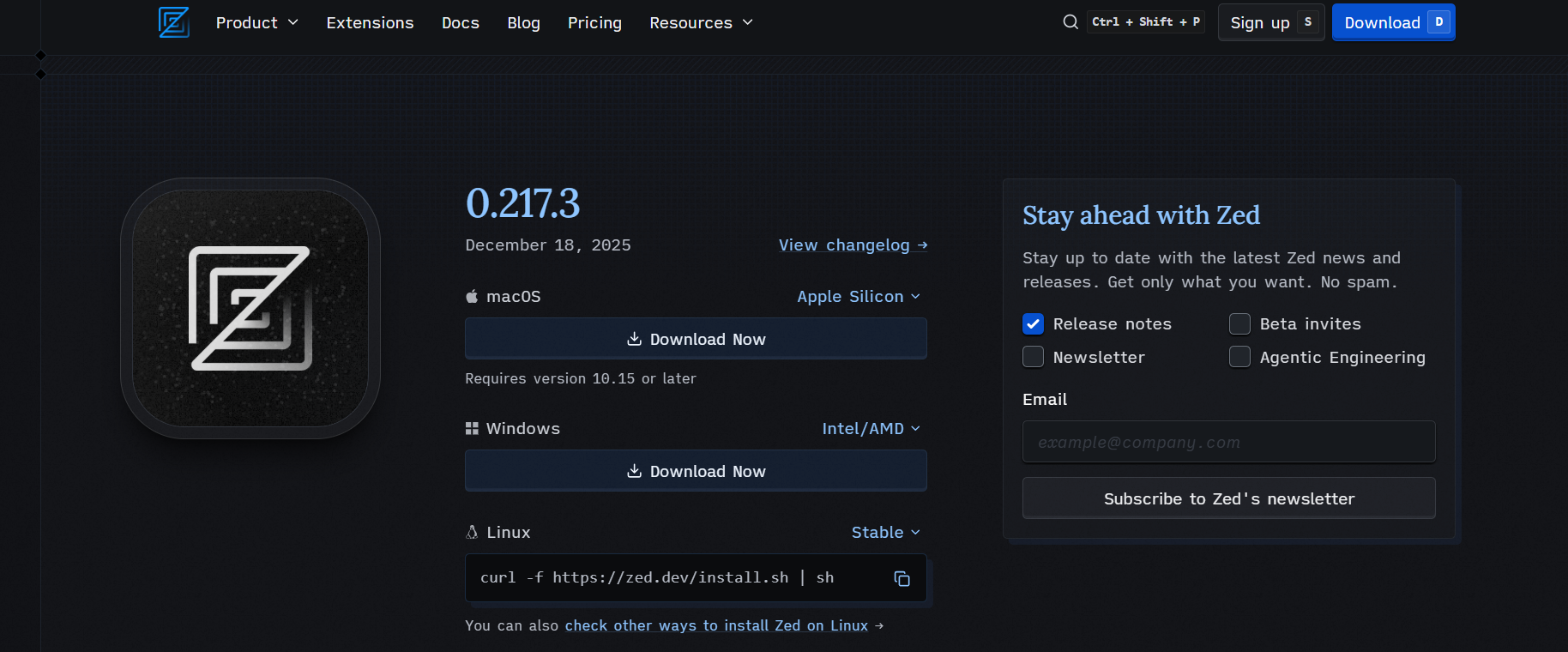Open the Stable channel dropdown for Linux
The height and width of the screenshot is (652, 1568).
[x=885, y=533]
